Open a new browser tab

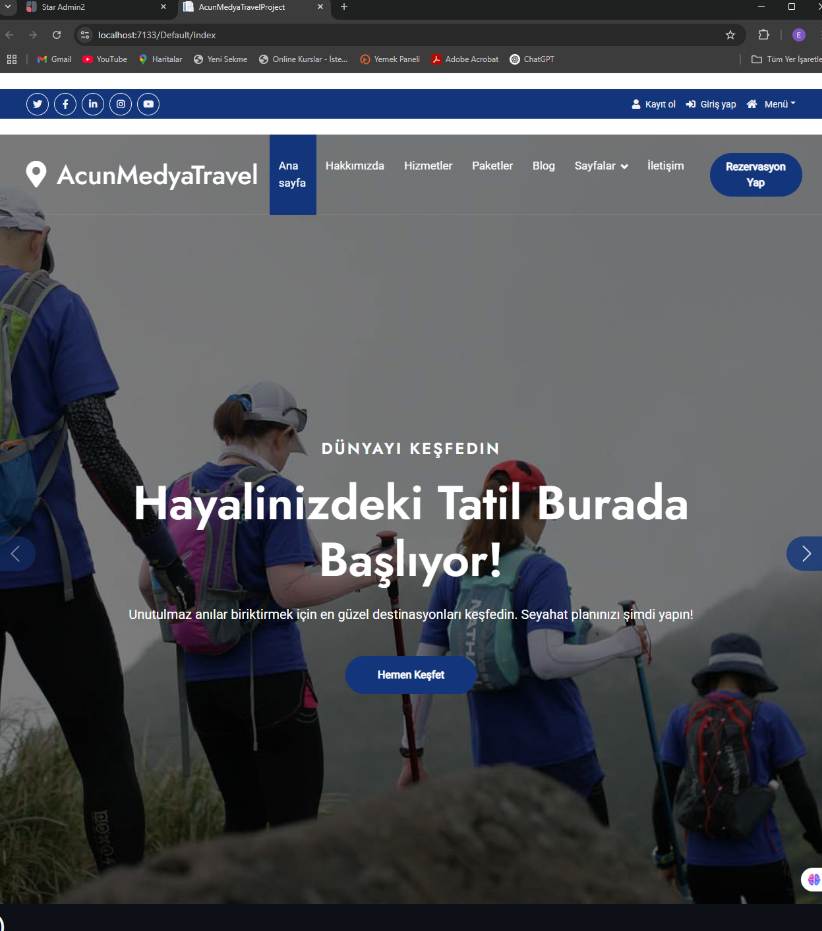(x=344, y=7)
